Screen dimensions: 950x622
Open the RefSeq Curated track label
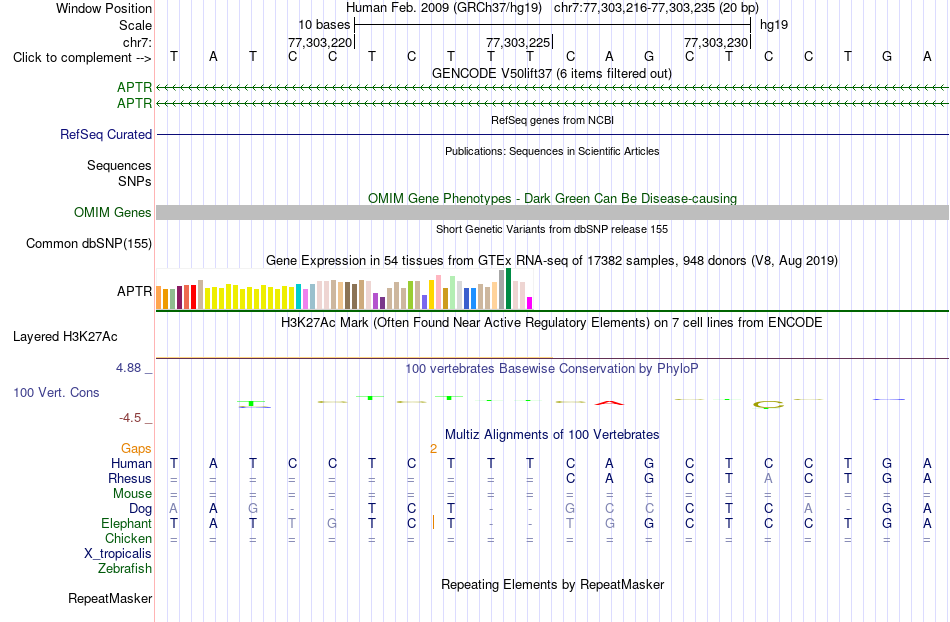[106, 134]
